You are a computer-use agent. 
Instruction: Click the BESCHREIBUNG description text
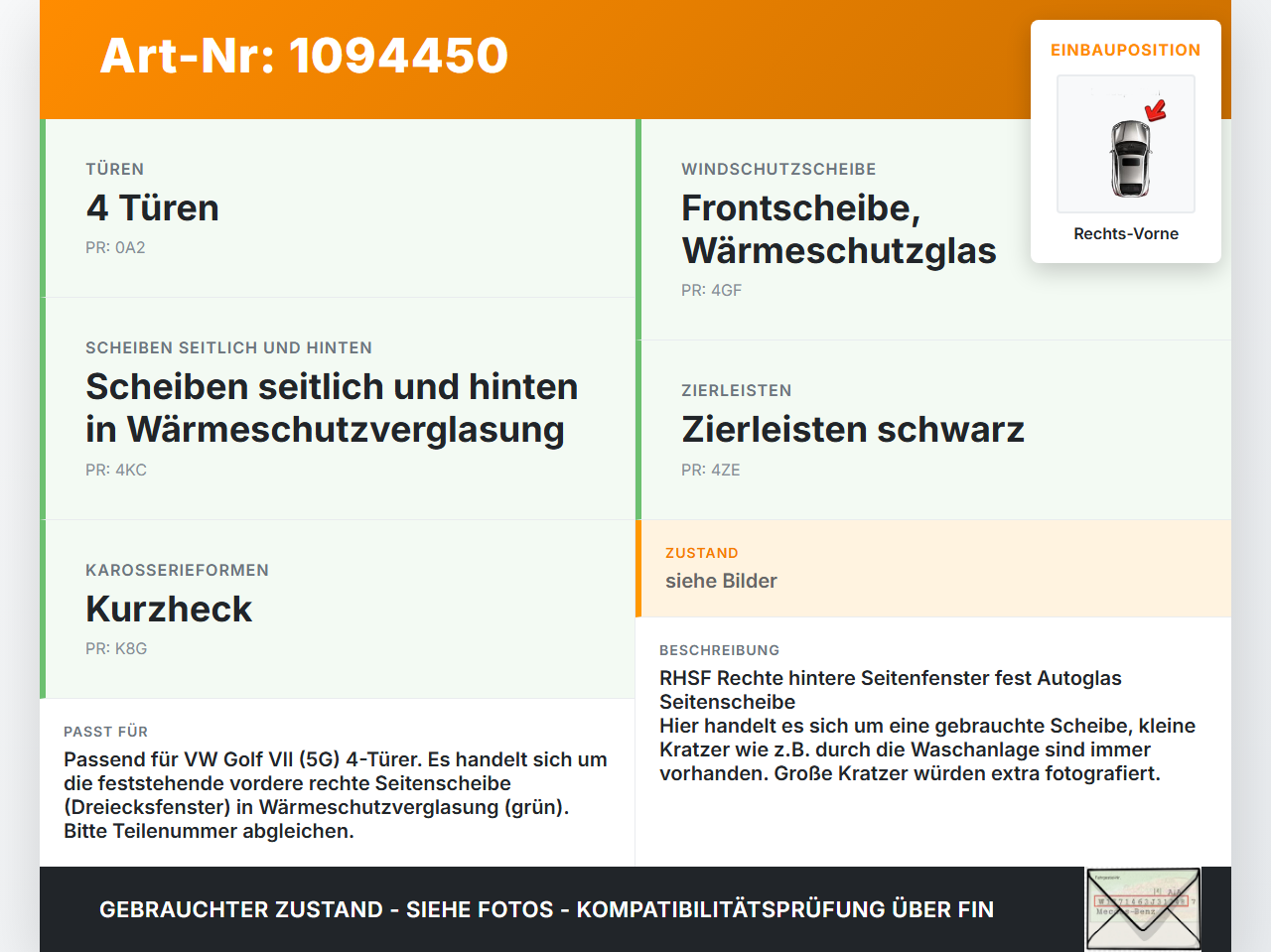[928, 726]
